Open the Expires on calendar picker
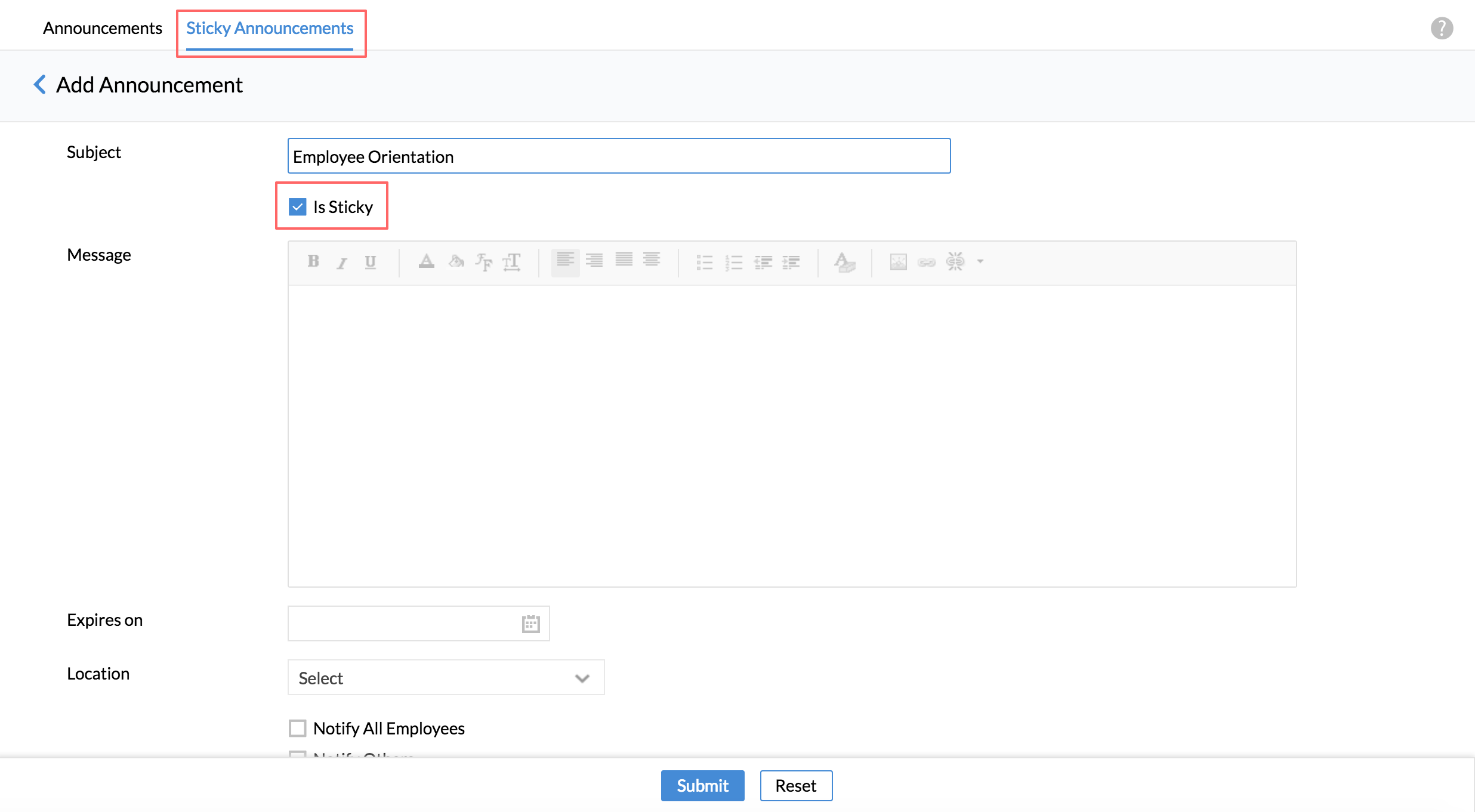 [x=530, y=623]
